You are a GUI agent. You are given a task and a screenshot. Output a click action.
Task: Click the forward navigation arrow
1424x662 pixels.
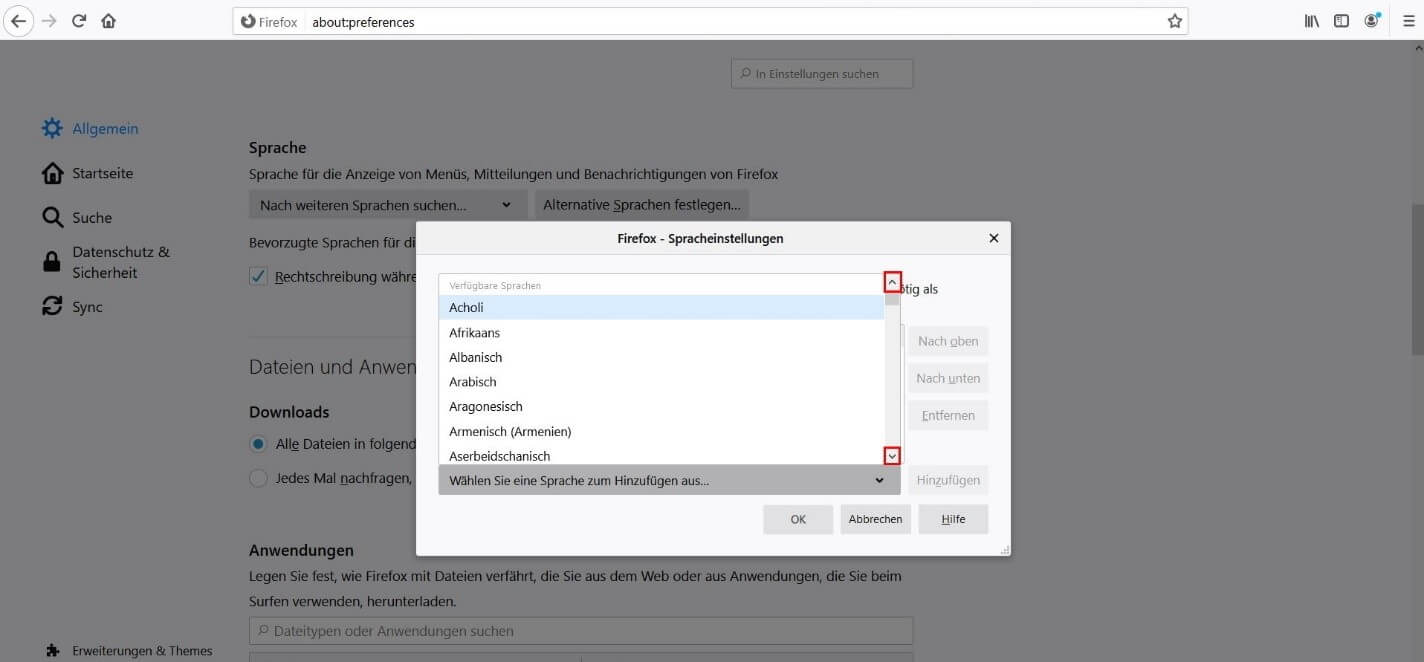pyautogui.click(x=50, y=21)
